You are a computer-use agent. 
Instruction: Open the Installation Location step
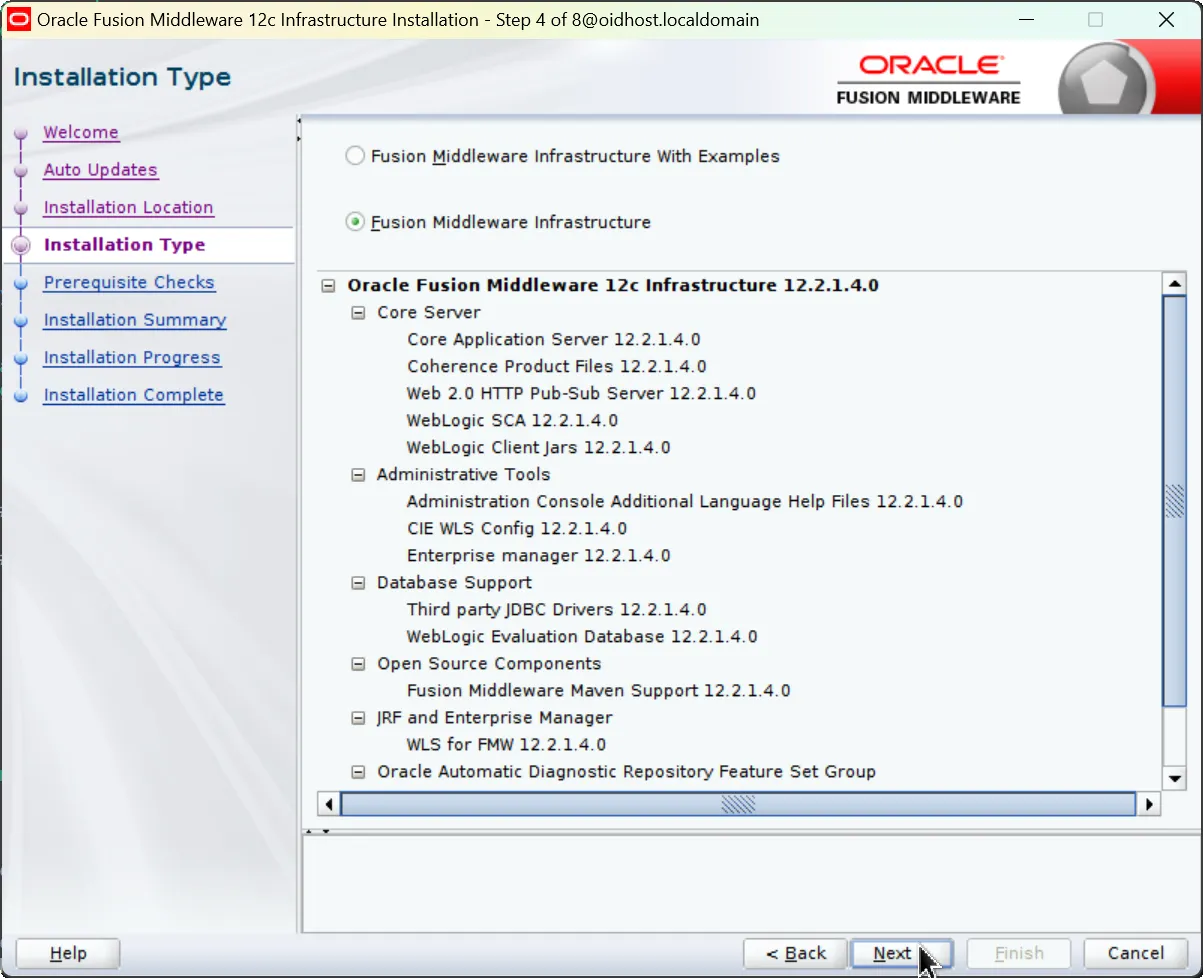click(129, 207)
